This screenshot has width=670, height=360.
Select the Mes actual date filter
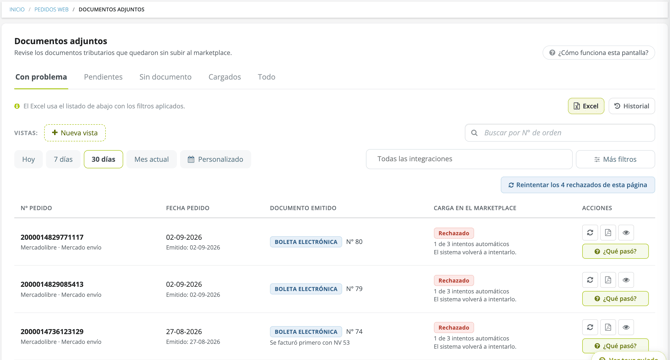pos(152,159)
